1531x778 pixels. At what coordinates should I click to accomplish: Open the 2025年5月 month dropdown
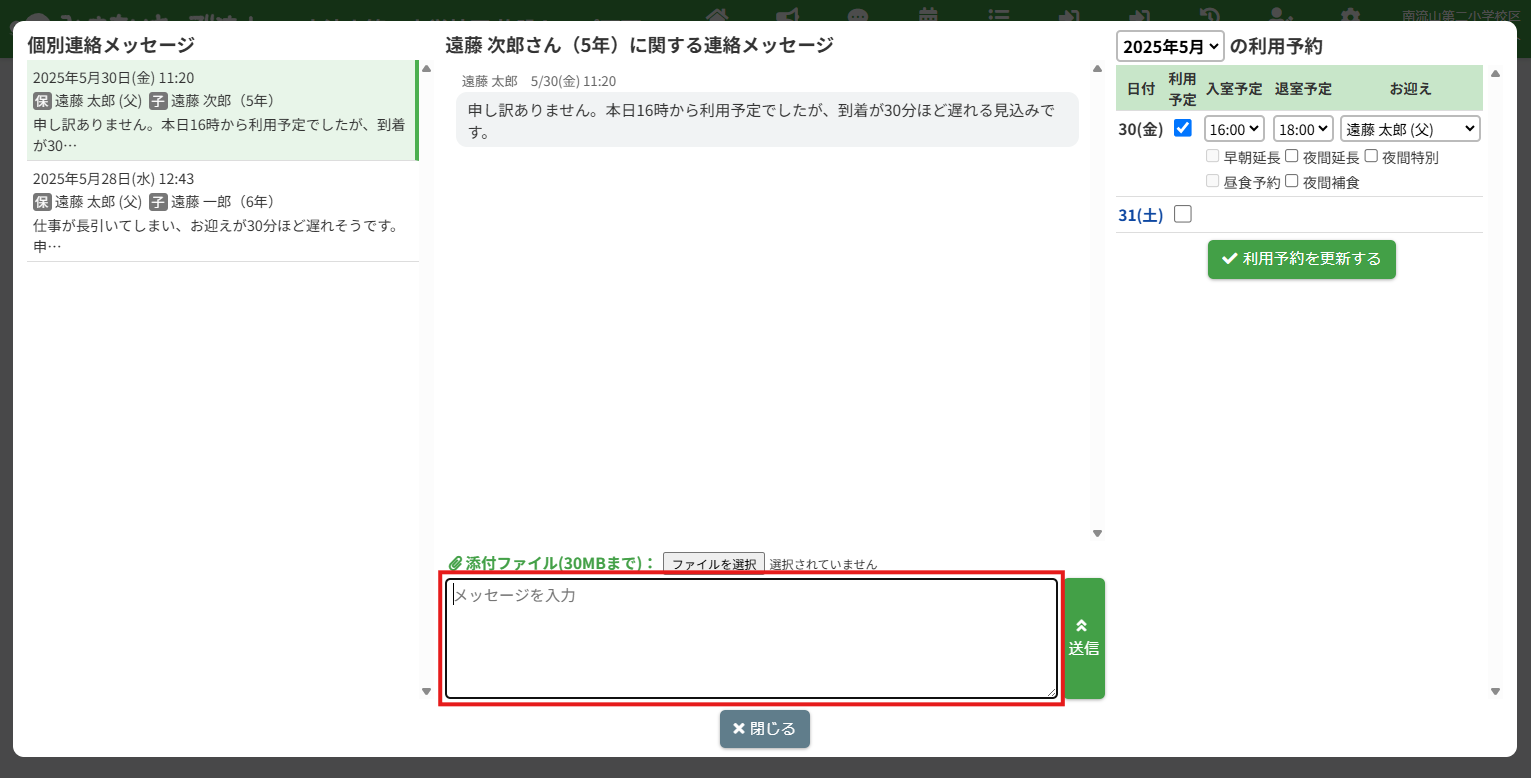tap(1169, 46)
